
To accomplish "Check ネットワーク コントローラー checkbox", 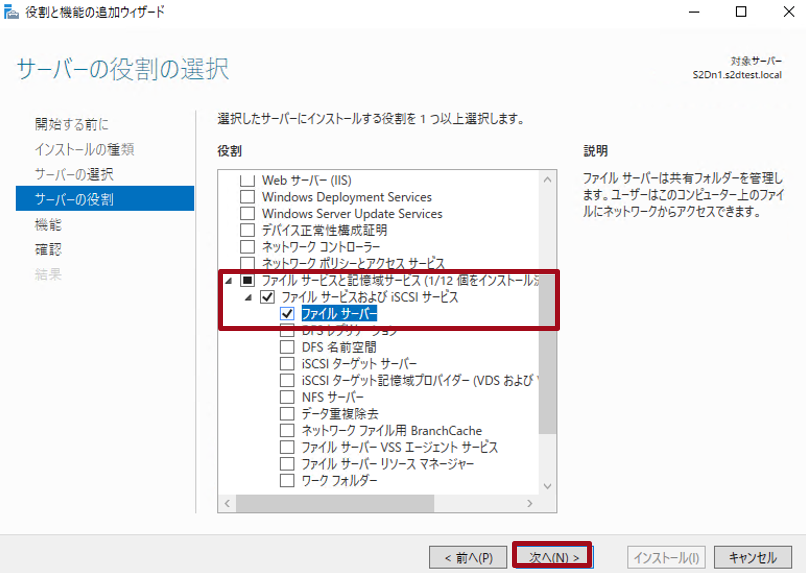I will (x=247, y=247).
